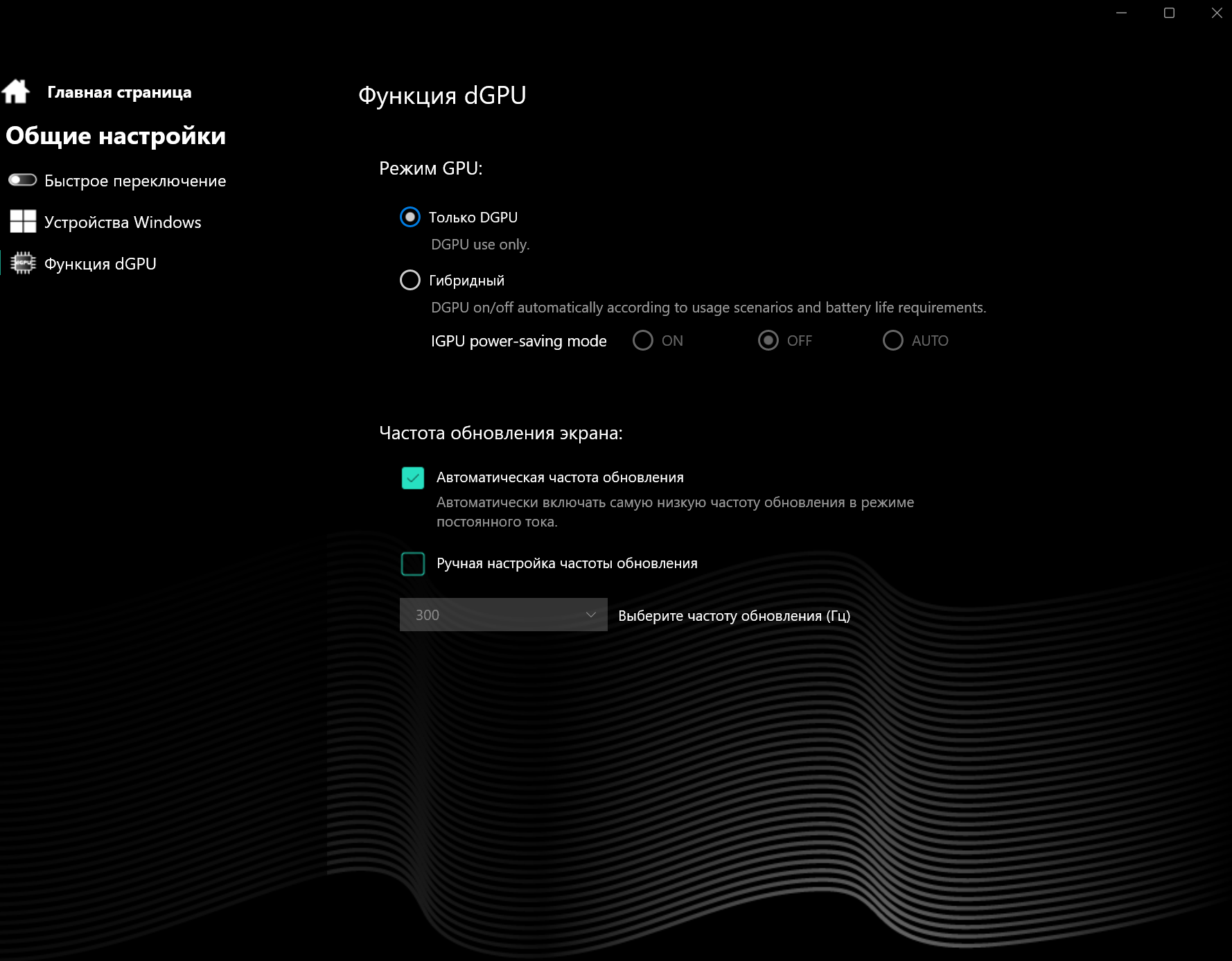Image resolution: width=1232 pixels, height=961 pixels.
Task: Click the Частота обновления экрана: heading
Action: 501,433
